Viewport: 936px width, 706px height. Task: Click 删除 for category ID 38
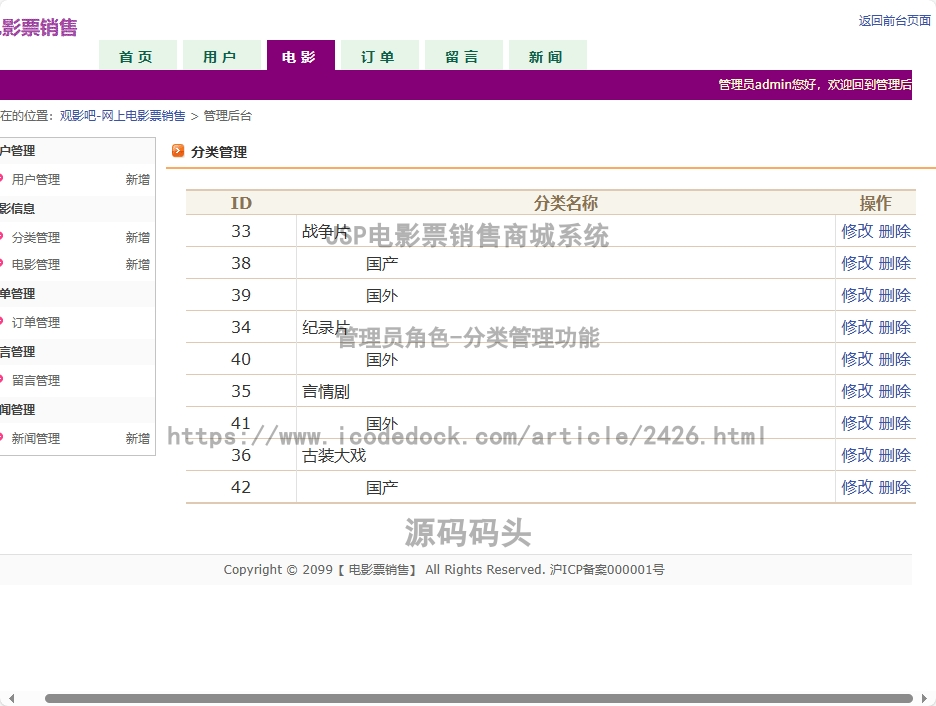tap(895, 263)
